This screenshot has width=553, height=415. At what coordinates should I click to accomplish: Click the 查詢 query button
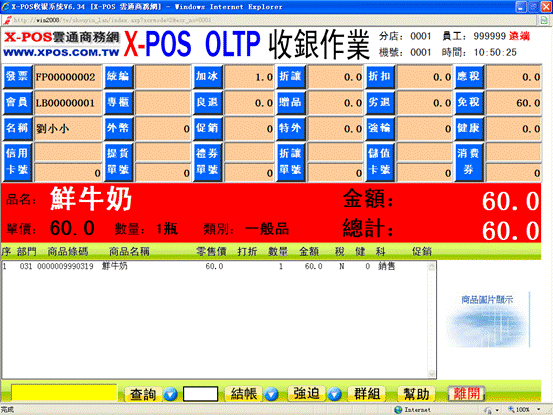point(143,394)
